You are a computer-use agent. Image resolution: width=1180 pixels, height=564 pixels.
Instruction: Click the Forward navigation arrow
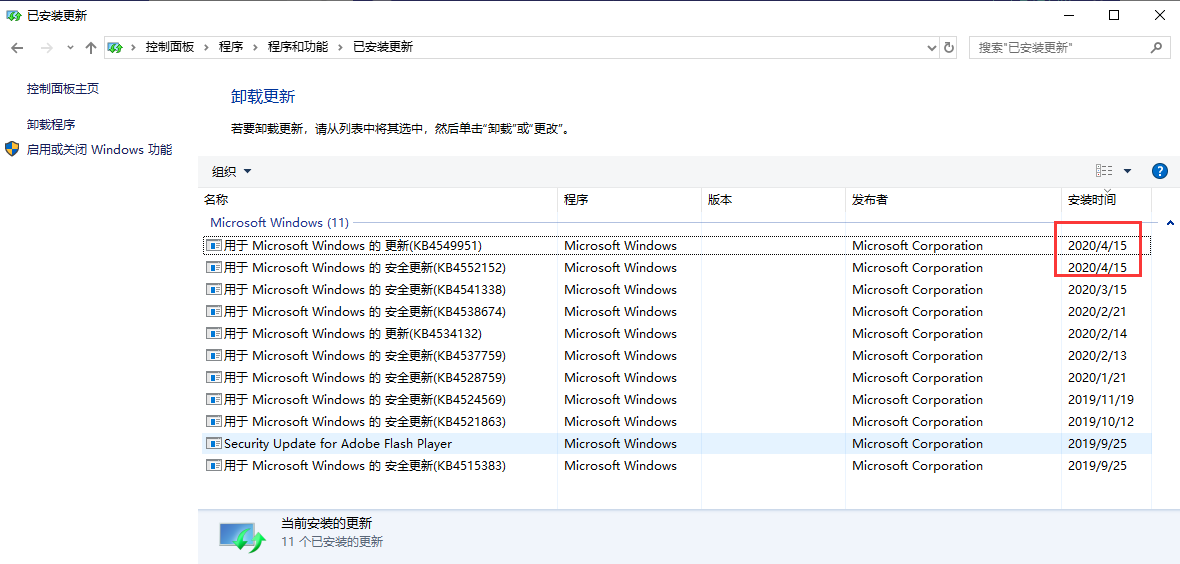[47, 47]
